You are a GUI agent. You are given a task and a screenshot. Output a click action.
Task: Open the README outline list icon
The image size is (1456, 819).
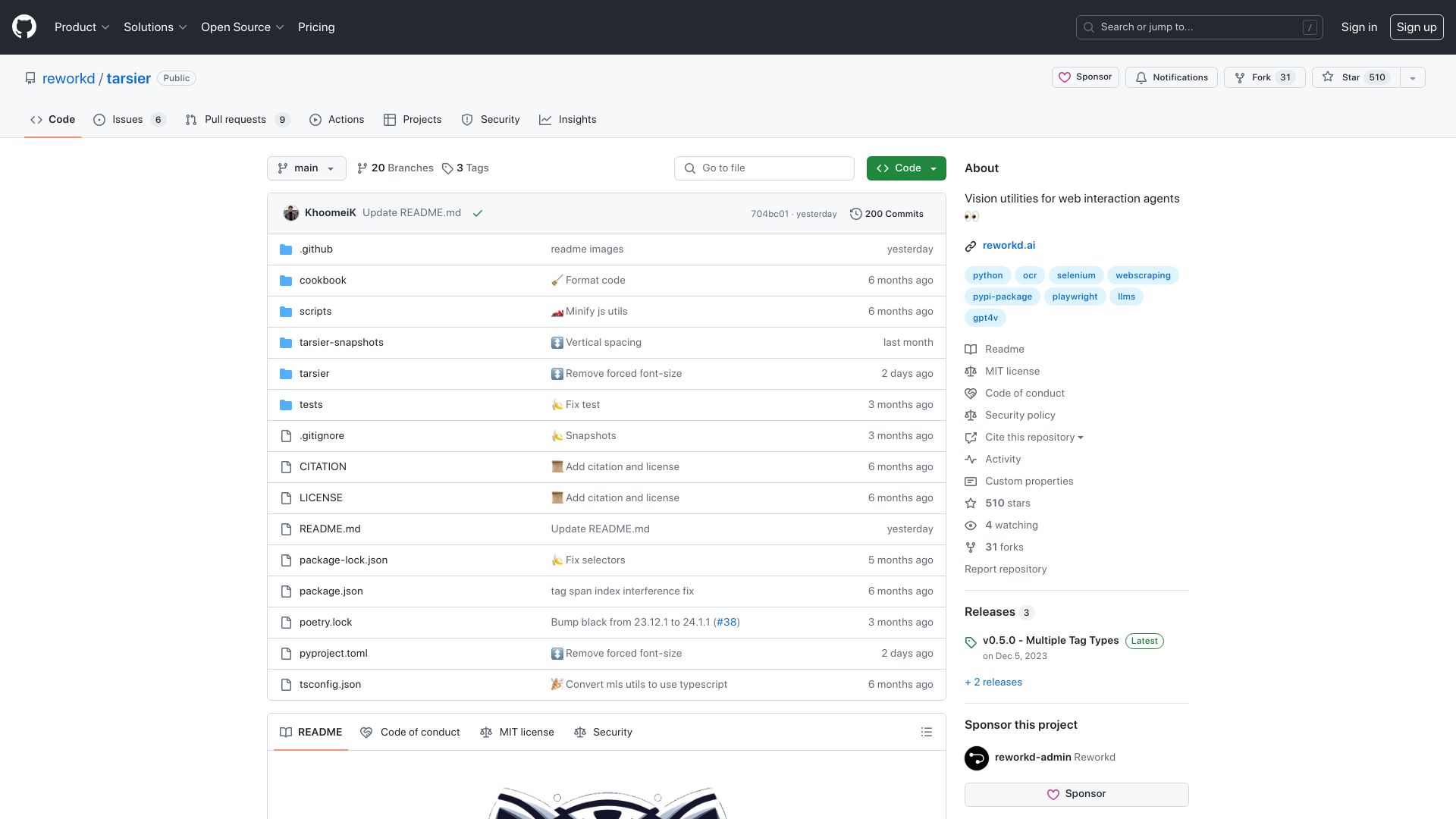pyautogui.click(x=926, y=732)
